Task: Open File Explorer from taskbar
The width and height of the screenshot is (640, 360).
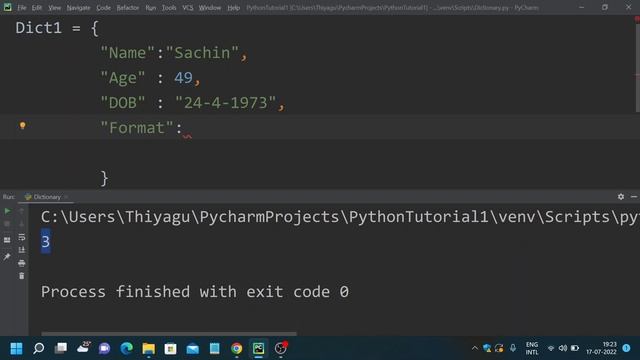Action: pos(149,348)
